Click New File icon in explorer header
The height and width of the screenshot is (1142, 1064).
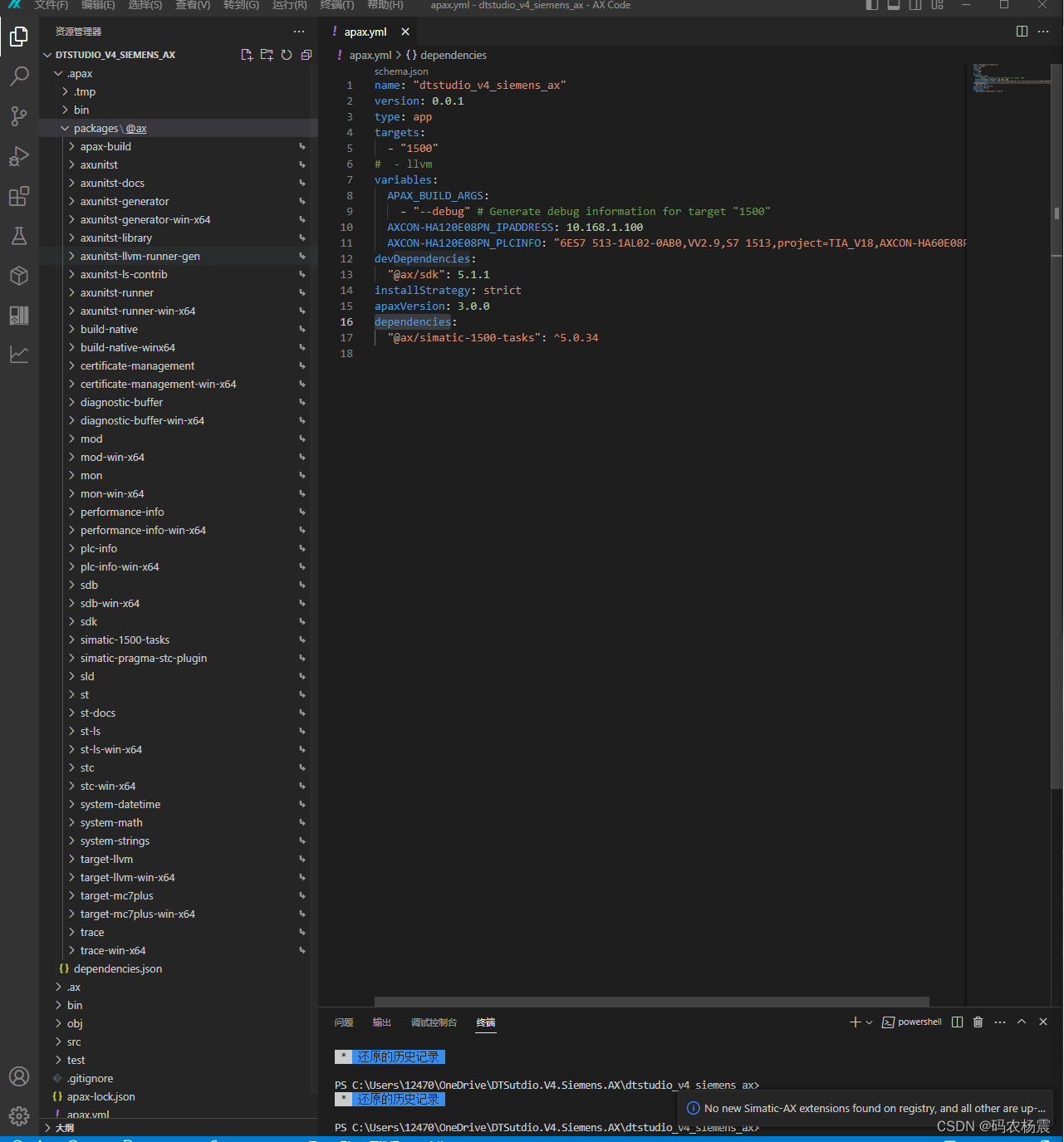pos(247,55)
